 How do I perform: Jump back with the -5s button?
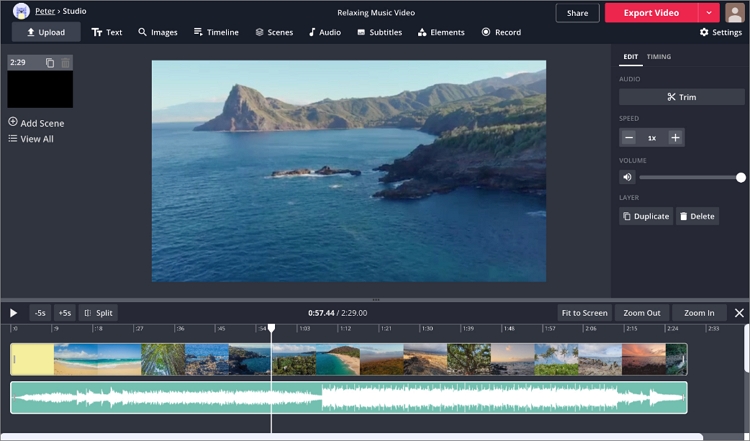coord(40,313)
